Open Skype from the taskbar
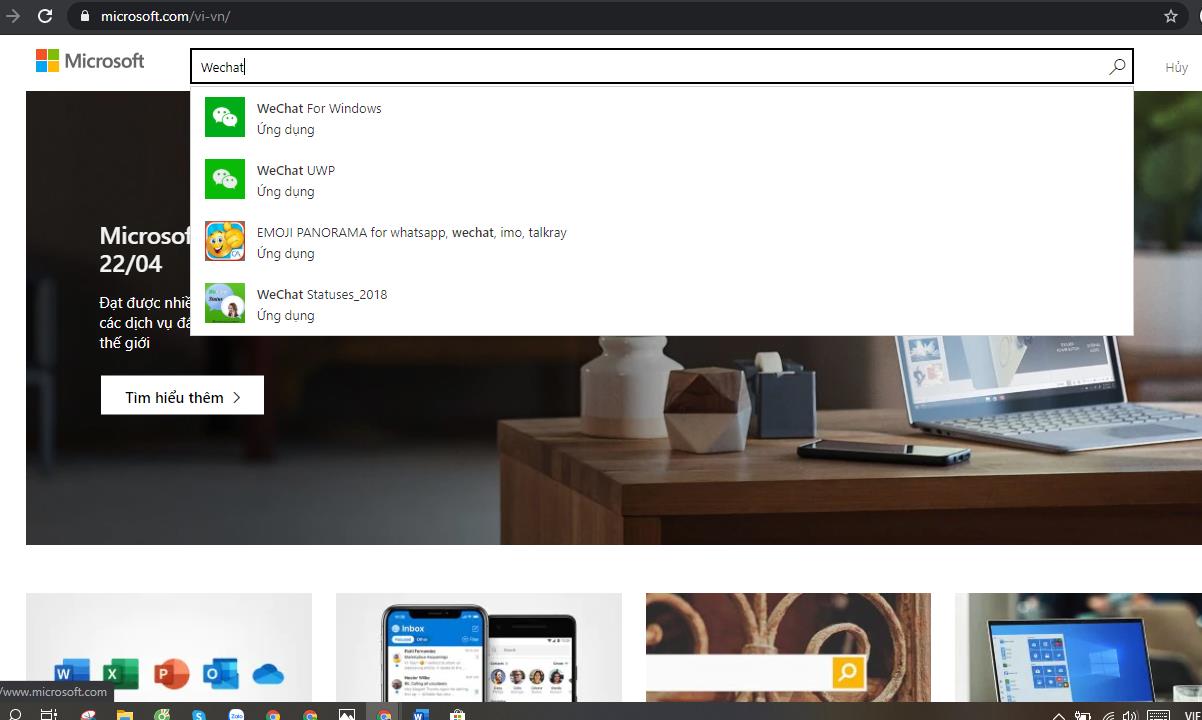1202x720 pixels. (x=199, y=714)
